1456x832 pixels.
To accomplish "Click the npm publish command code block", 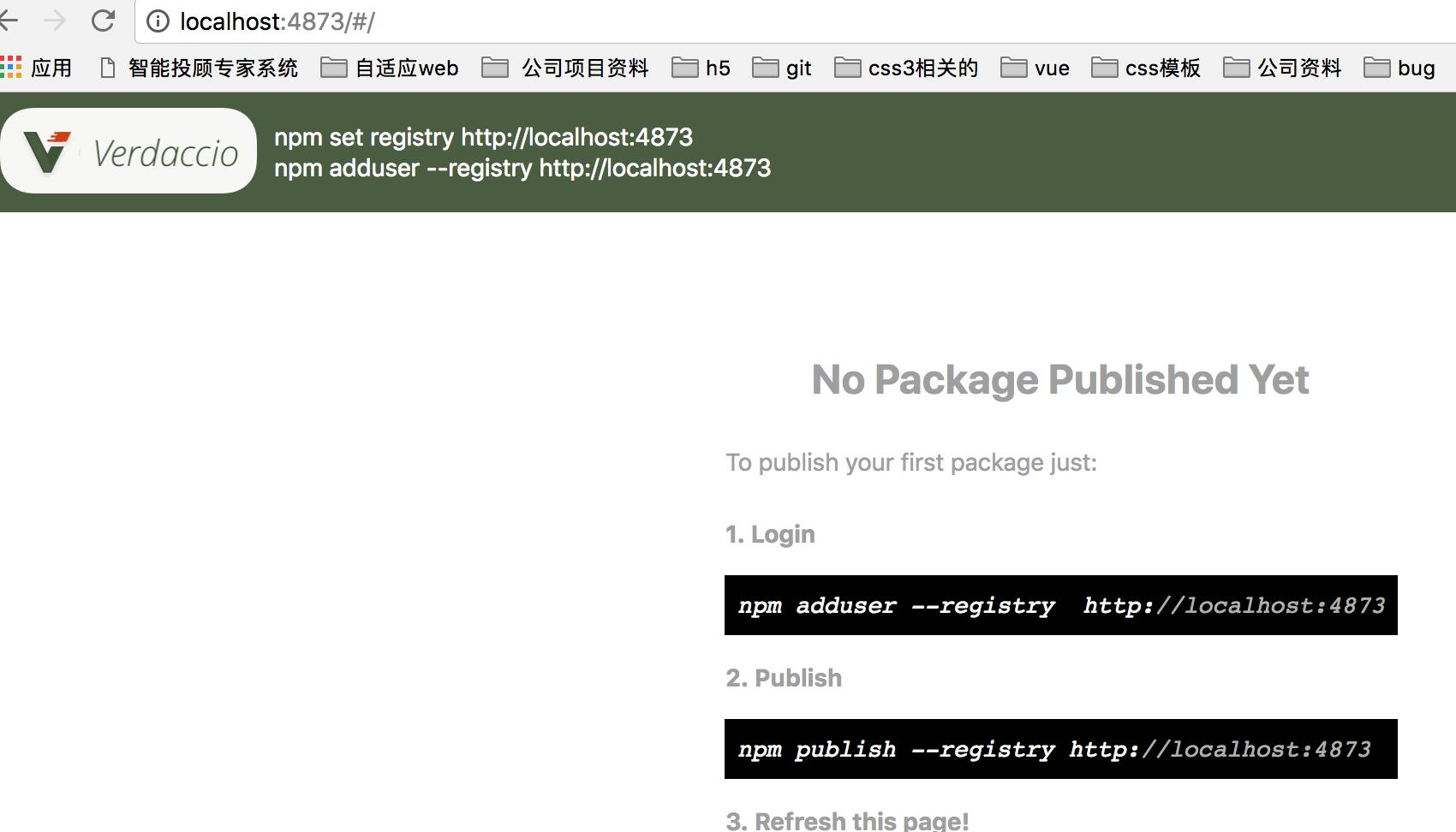I will [1061, 749].
